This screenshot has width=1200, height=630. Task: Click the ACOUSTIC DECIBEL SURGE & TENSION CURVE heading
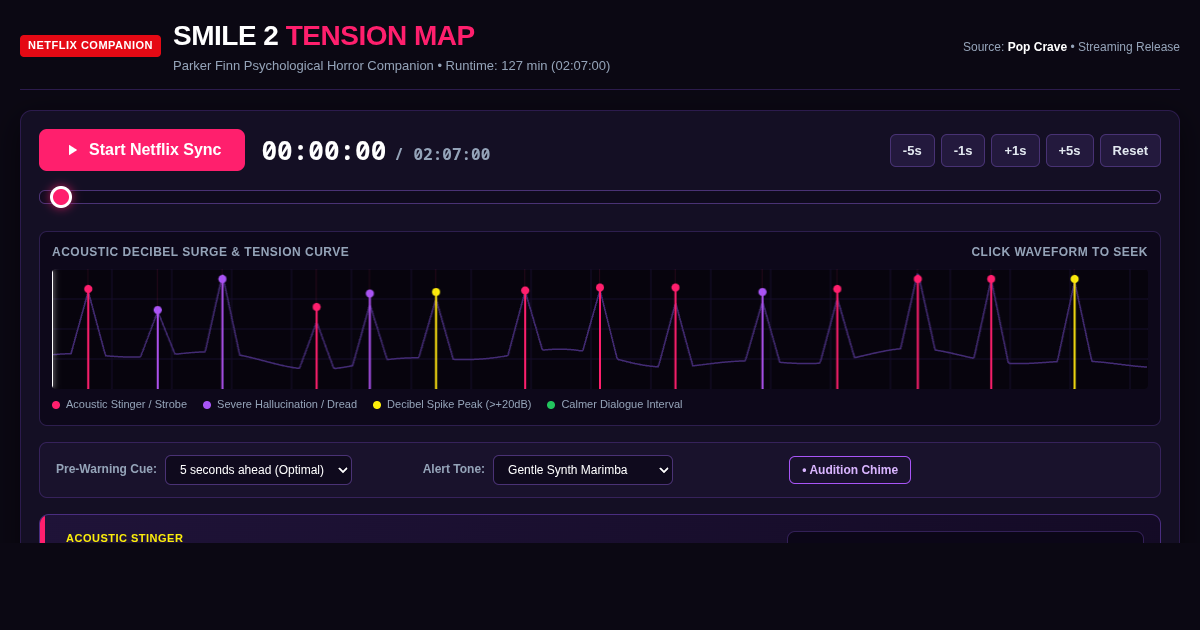[x=200, y=252]
